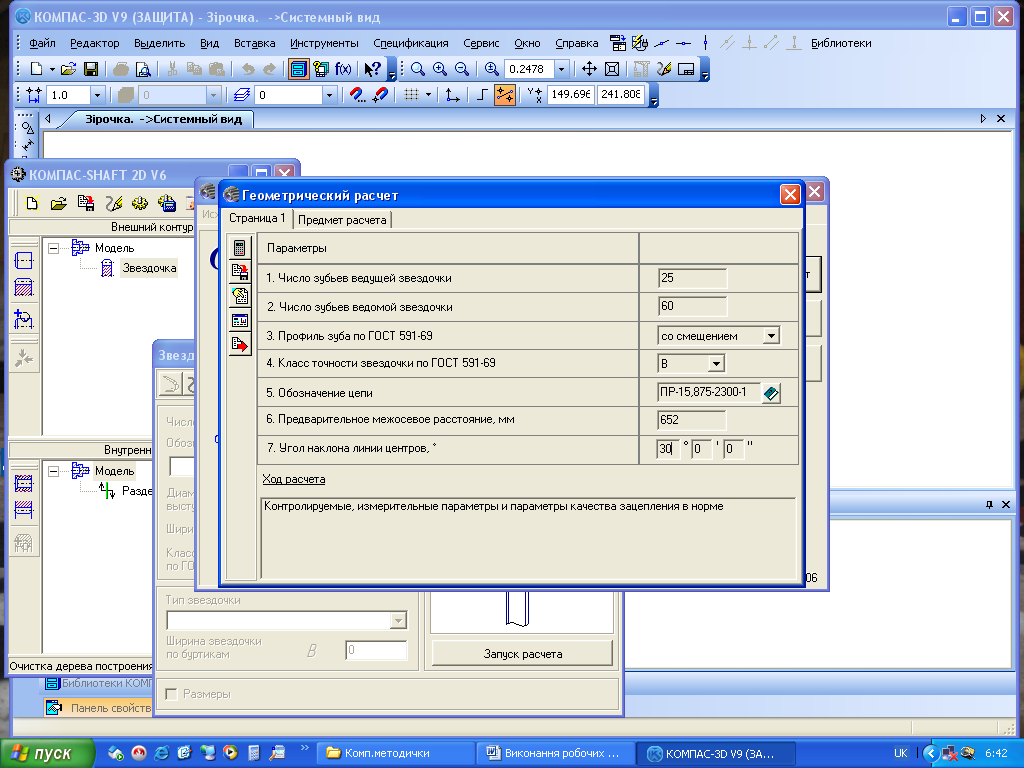The image size is (1024, 768).
Task: Toggle the orthogonal drawing mode button
Action: [482, 95]
